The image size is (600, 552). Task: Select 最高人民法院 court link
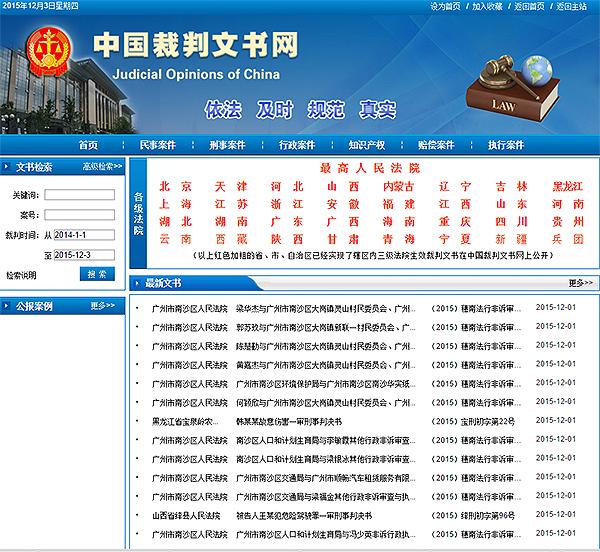click(x=370, y=168)
